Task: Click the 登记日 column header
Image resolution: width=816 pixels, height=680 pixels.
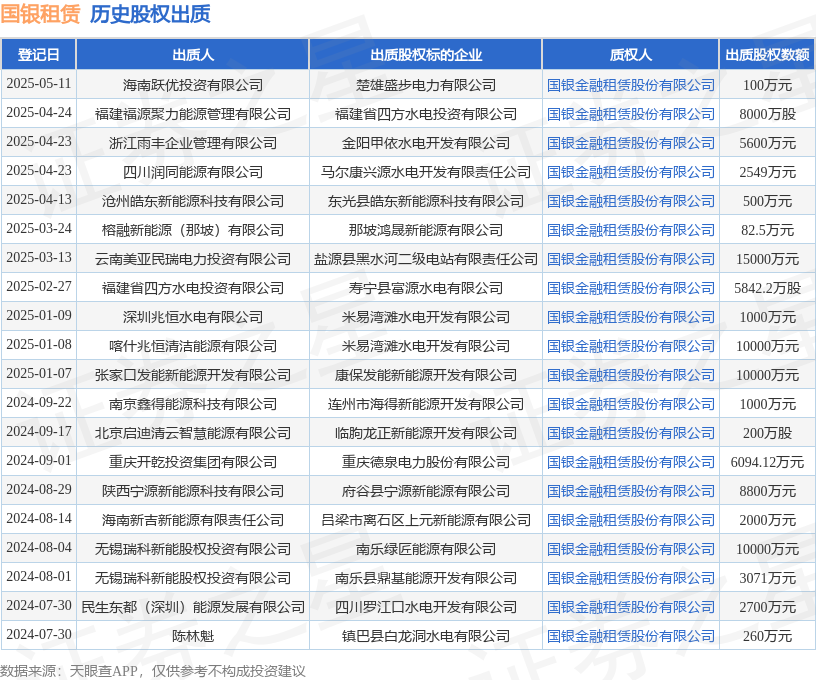Action: [39, 55]
